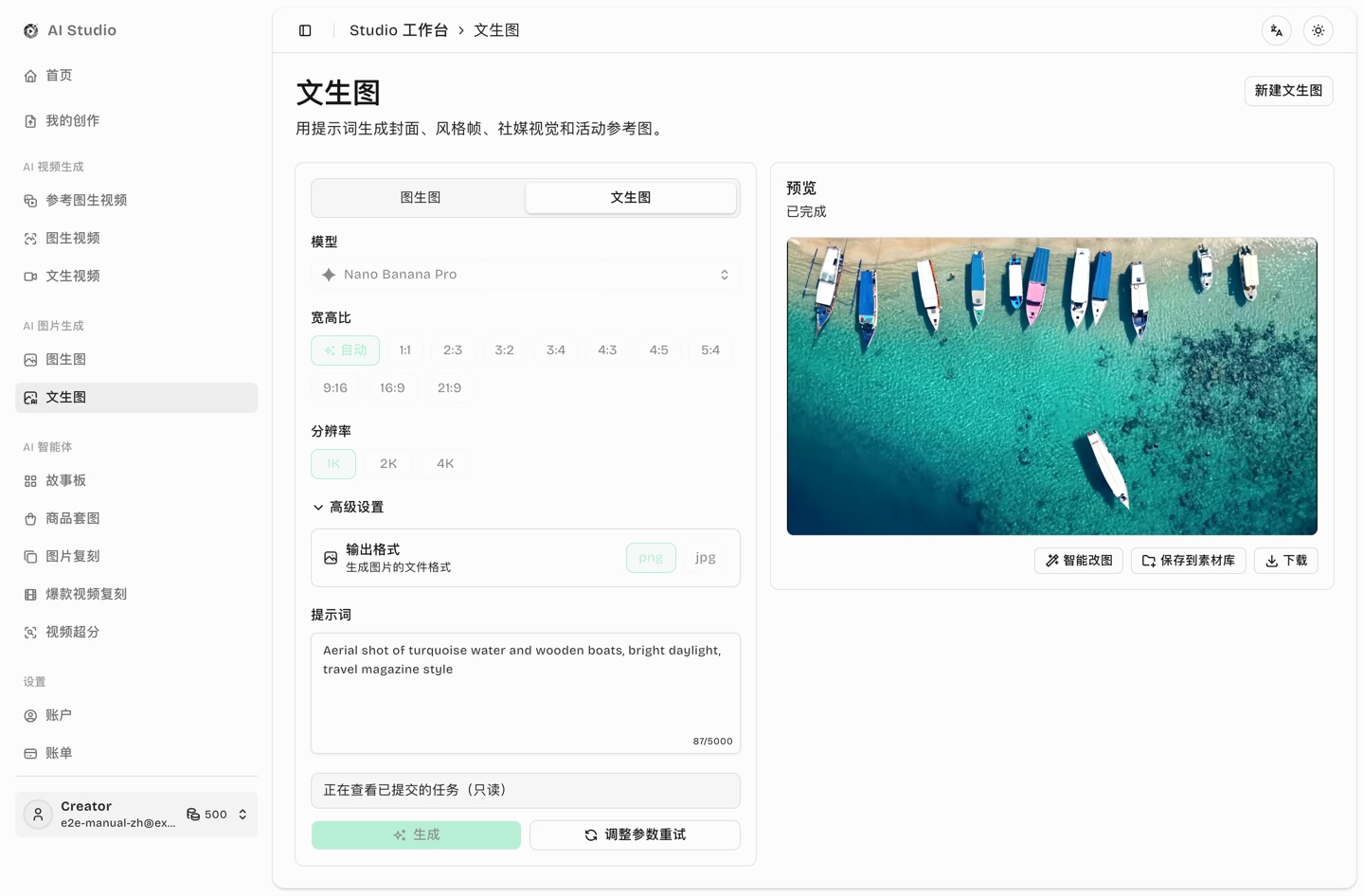Click the 87/5000 character counter

pyautogui.click(x=712, y=742)
